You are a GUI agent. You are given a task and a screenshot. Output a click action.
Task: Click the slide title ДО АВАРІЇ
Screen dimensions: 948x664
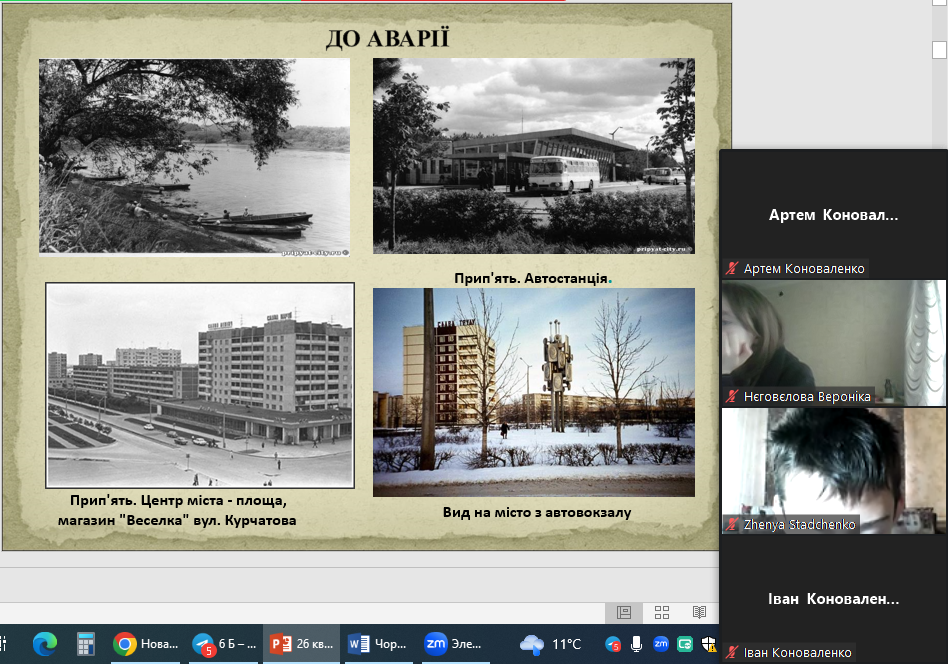[x=387, y=40]
